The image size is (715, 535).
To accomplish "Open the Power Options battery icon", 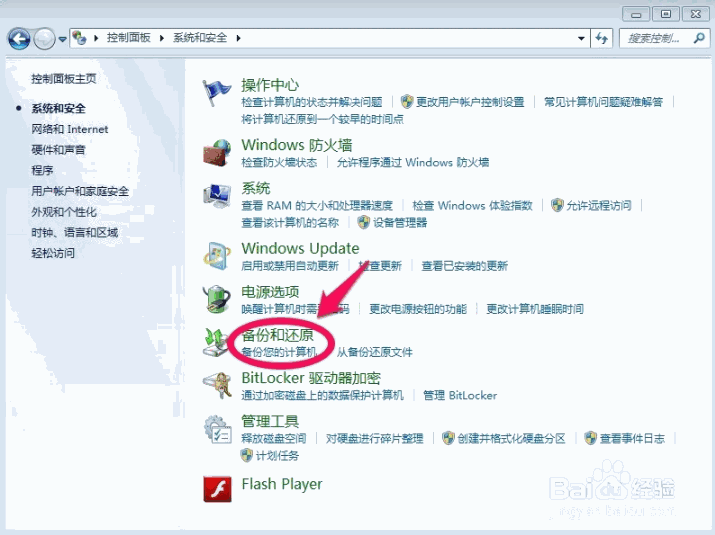I will (217, 299).
